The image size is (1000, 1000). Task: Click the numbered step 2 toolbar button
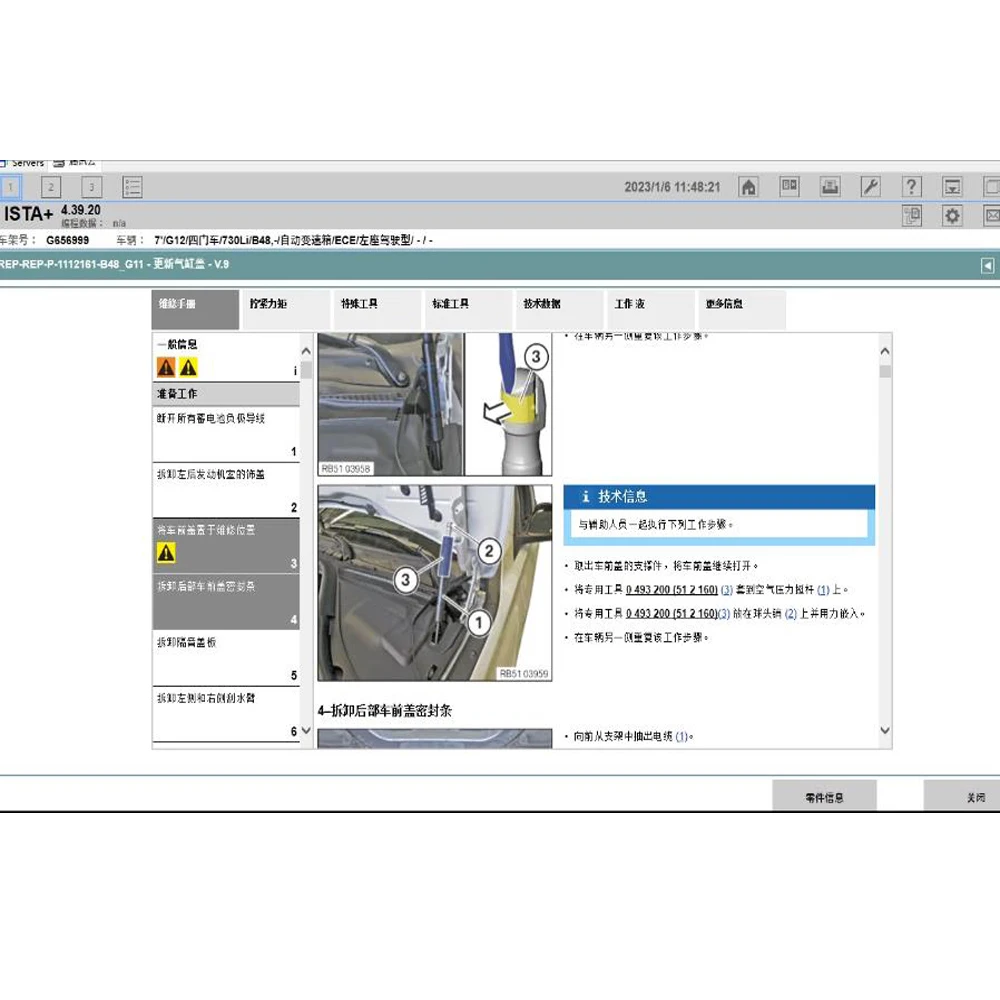click(51, 187)
